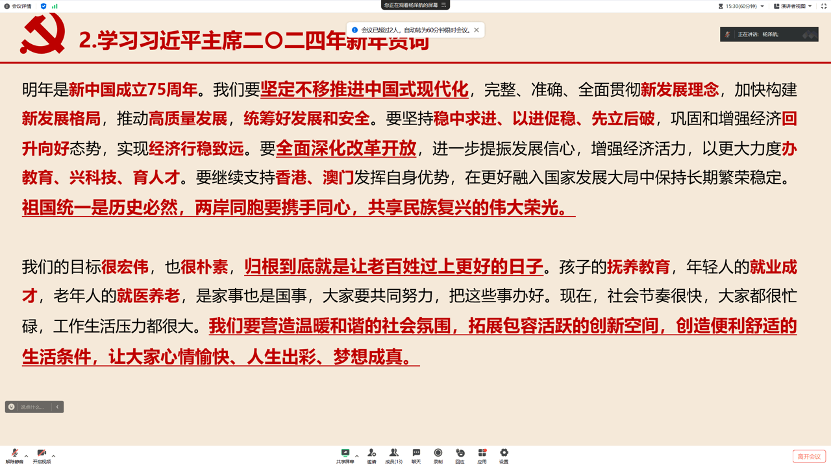This screenshot has width=832, height=468.
Task: Open the Reactions icon in the toolbar
Action: 460,453
